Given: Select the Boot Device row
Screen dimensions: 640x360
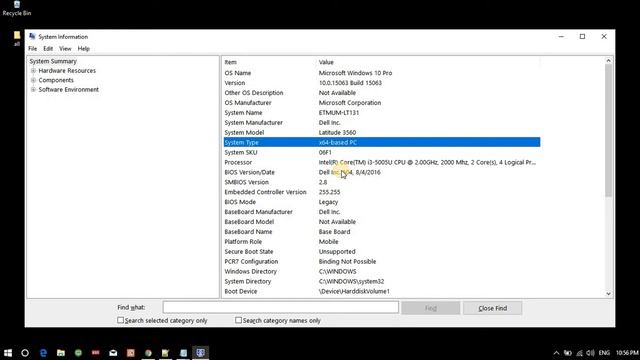Looking at the screenshot, I should [382, 291].
